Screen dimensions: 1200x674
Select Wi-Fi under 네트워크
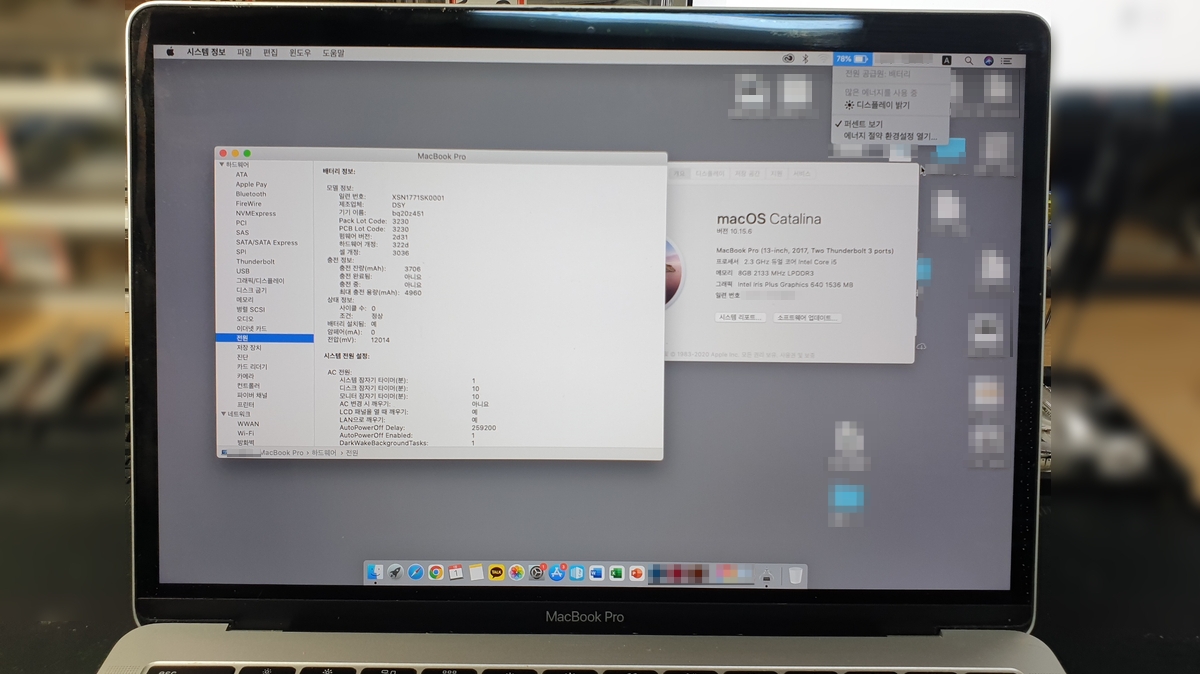pos(245,433)
